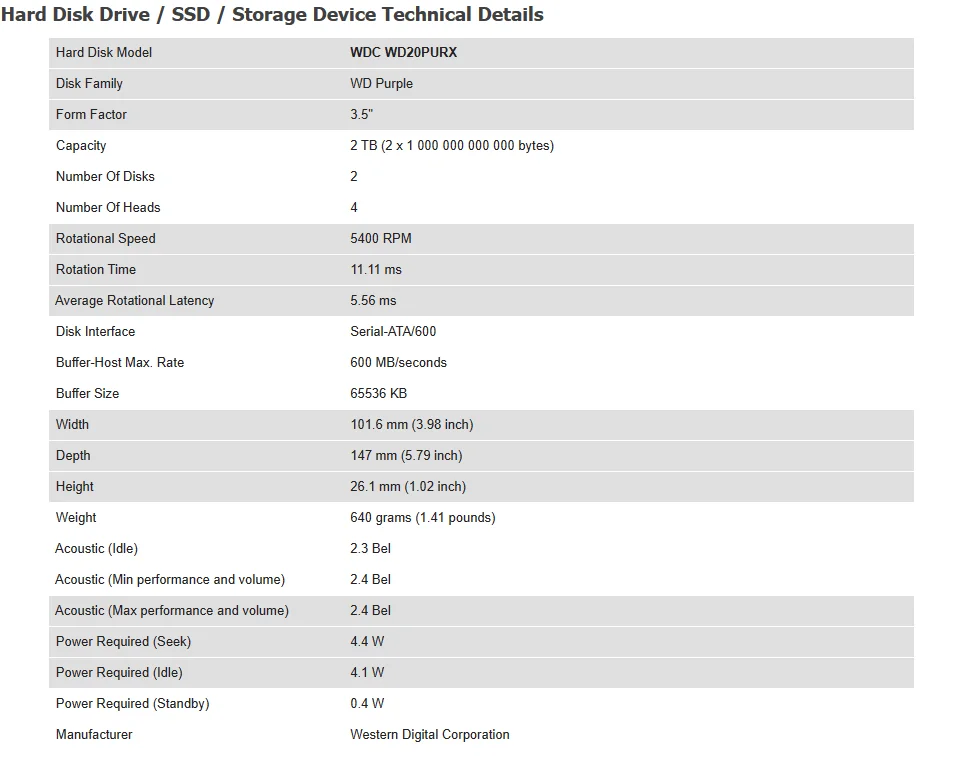This screenshot has width=962, height=761.
Task: Click the Power Required (Standby) label
Action: 132,703
